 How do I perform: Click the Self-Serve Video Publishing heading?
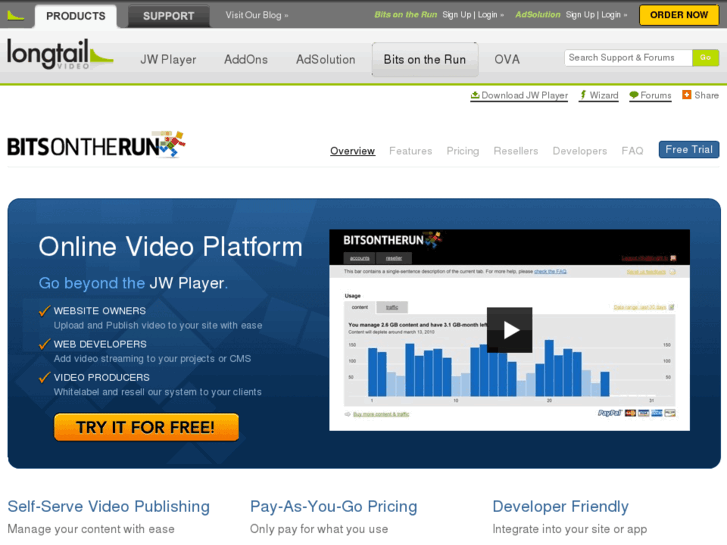(x=108, y=507)
